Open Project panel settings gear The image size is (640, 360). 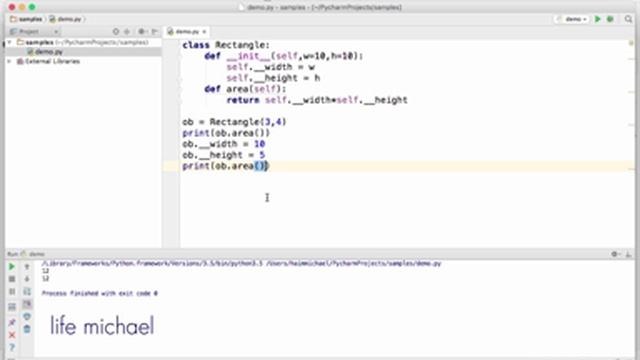click(x=142, y=31)
